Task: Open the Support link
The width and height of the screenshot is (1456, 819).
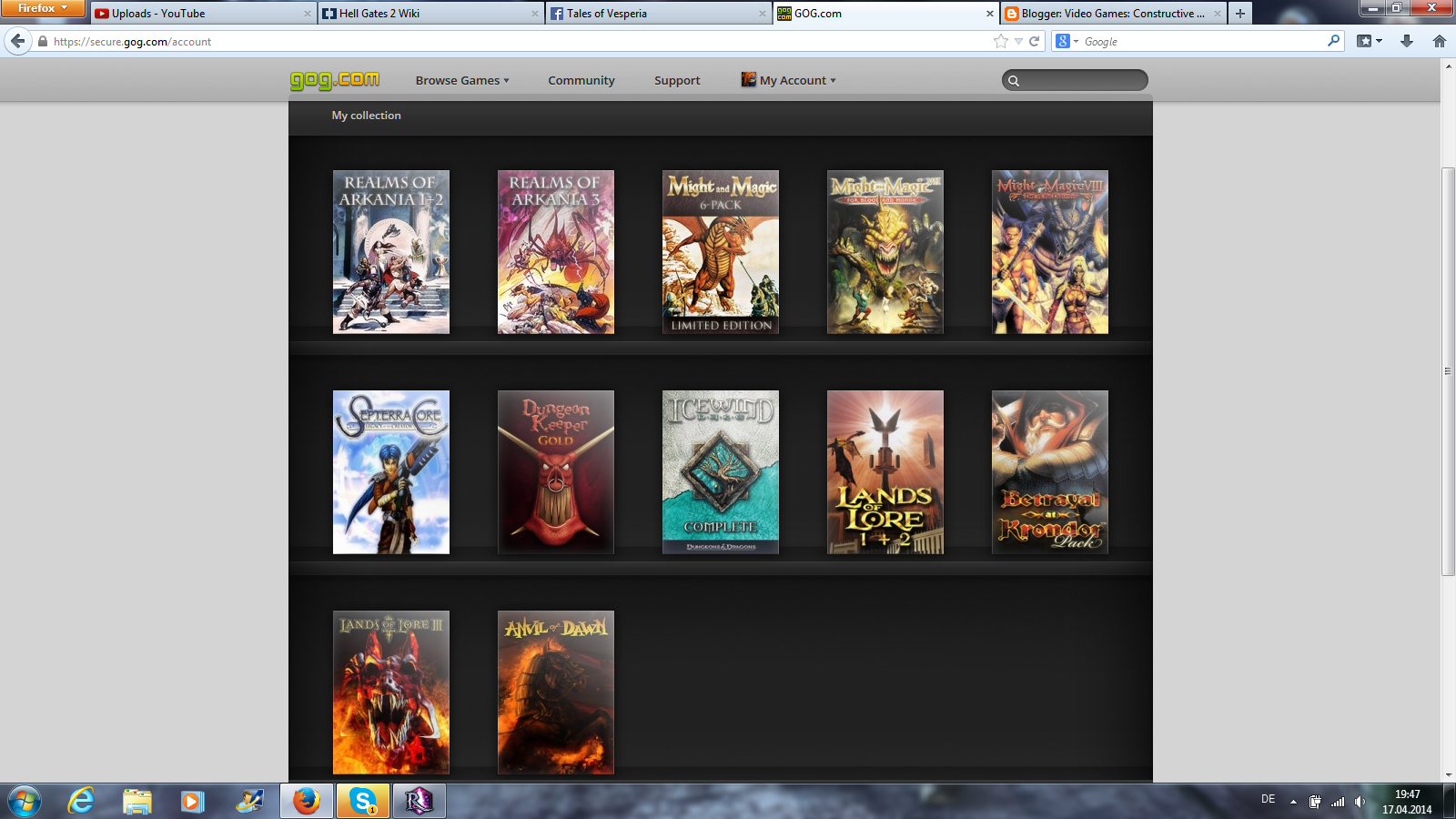Action: click(x=677, y=80)
